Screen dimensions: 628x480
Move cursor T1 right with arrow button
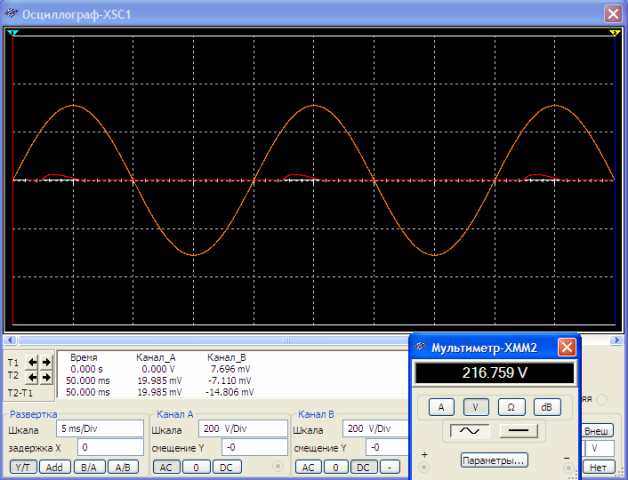46,362
